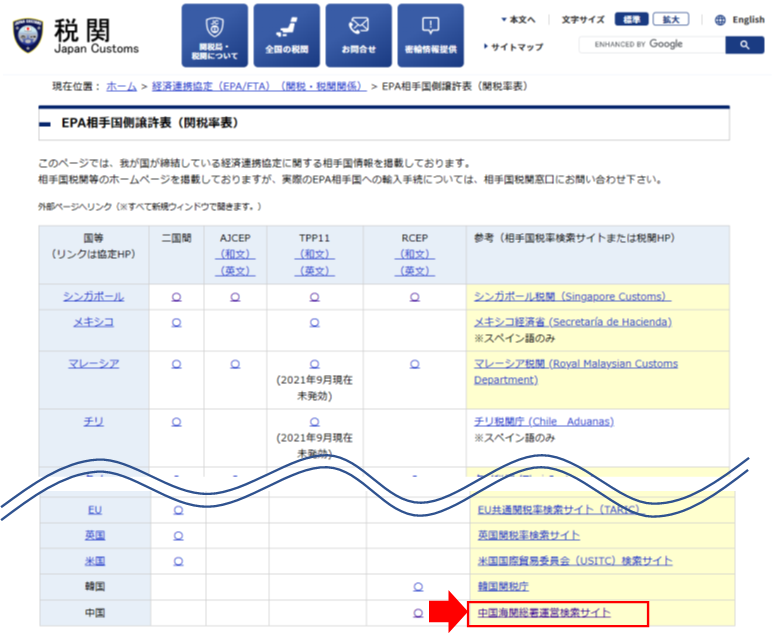
Task: Open 米国国際貿易委員会 (USITC) 検索サイト link
Action: point(575,561)
